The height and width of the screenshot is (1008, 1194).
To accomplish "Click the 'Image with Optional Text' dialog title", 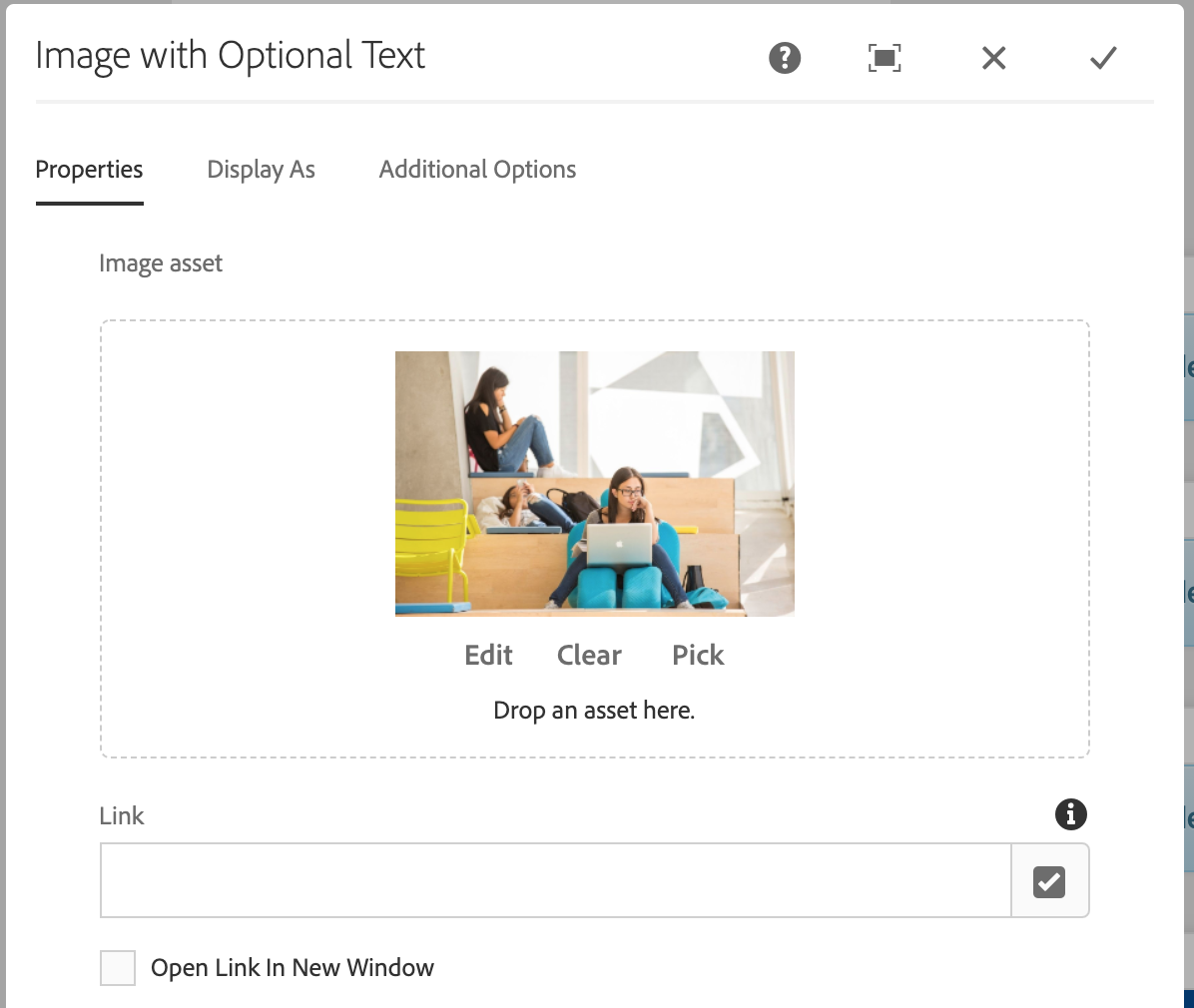I will click(x=231, y=56).
